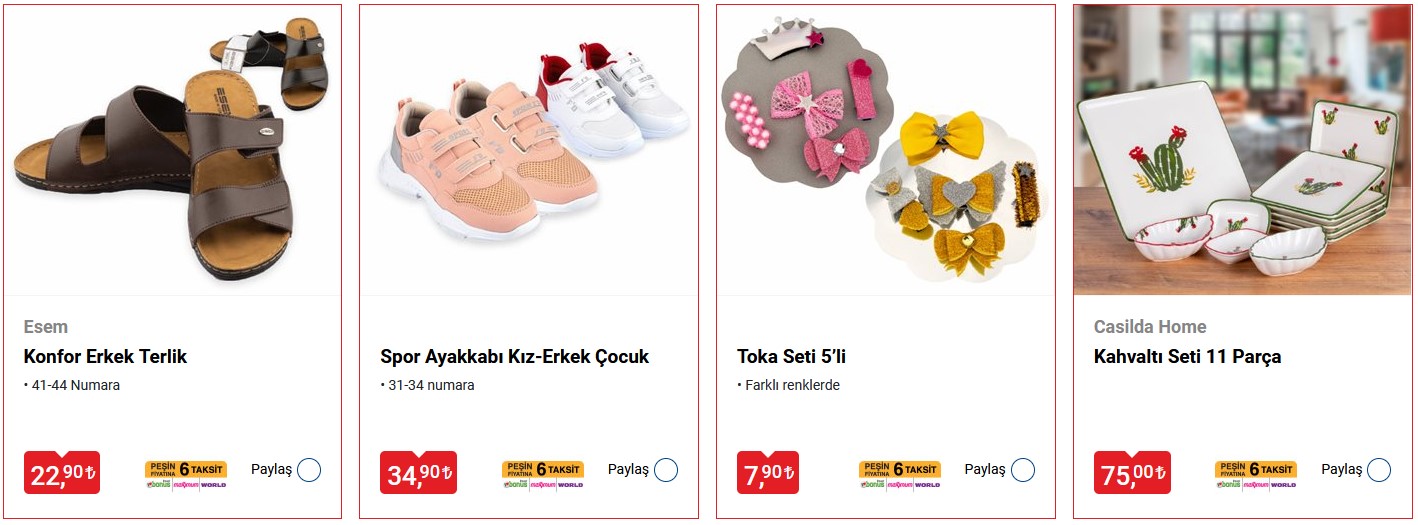Image resolution: width=1418 pixels, height=525 pixels.
Task: Toggle the Paylaş circle on the Toka Seti 5'li card
Action: (x=1023, y=470)
